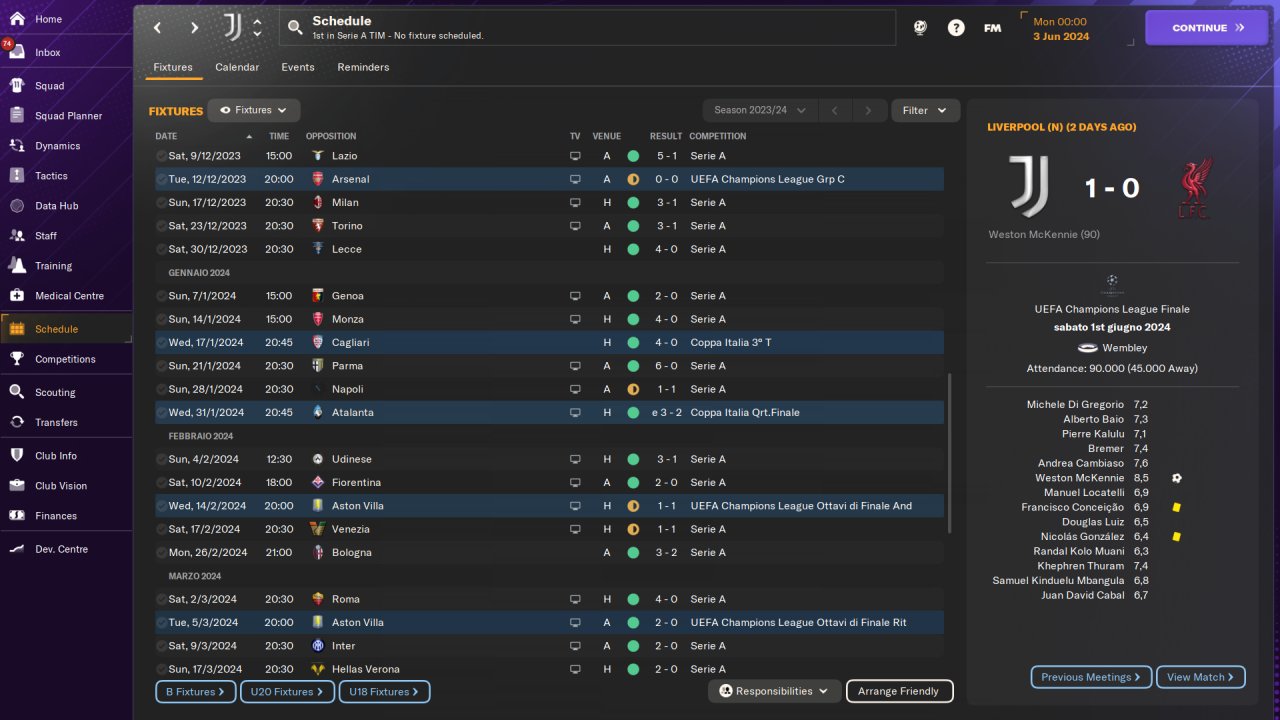Click the orange draw dot on the Napoli row

pos(633,389)
